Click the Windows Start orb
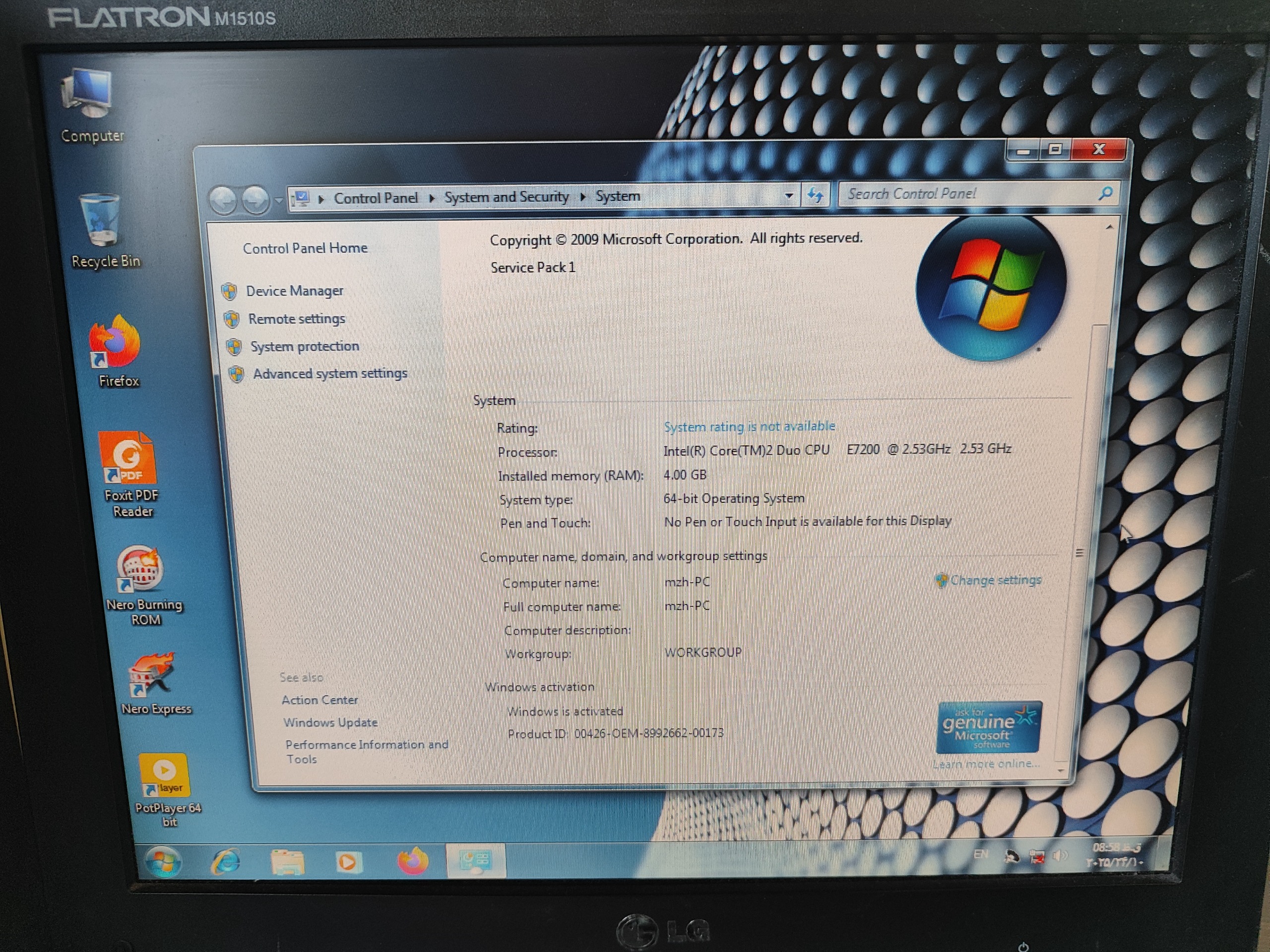Viewport: 1270px width, 952px height. pyautogui.click(x=163, y=861)
